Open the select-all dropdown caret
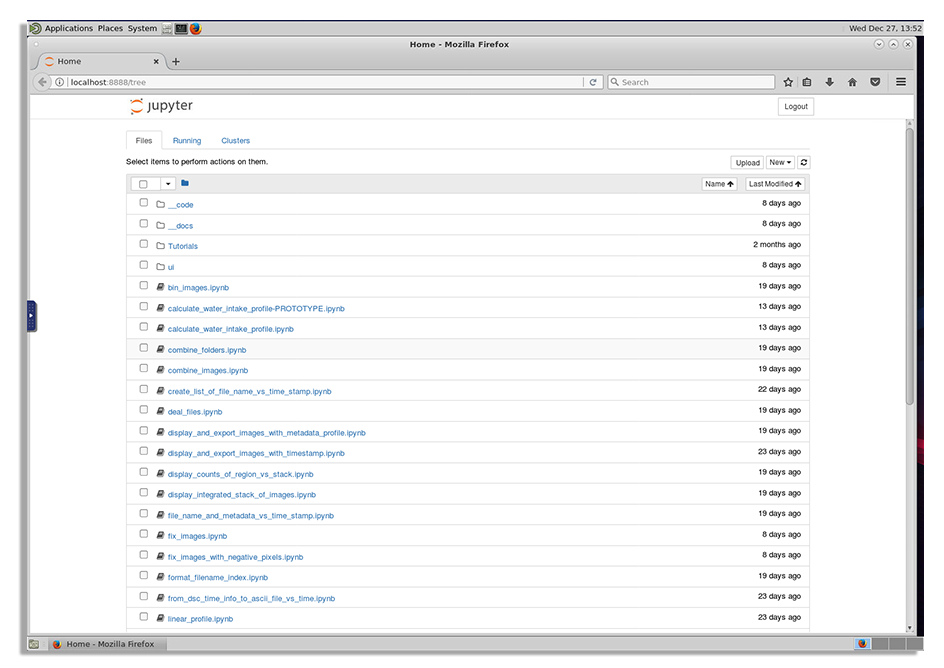Image resolution: width=944 pixels, height=668 pixels. 167,184
